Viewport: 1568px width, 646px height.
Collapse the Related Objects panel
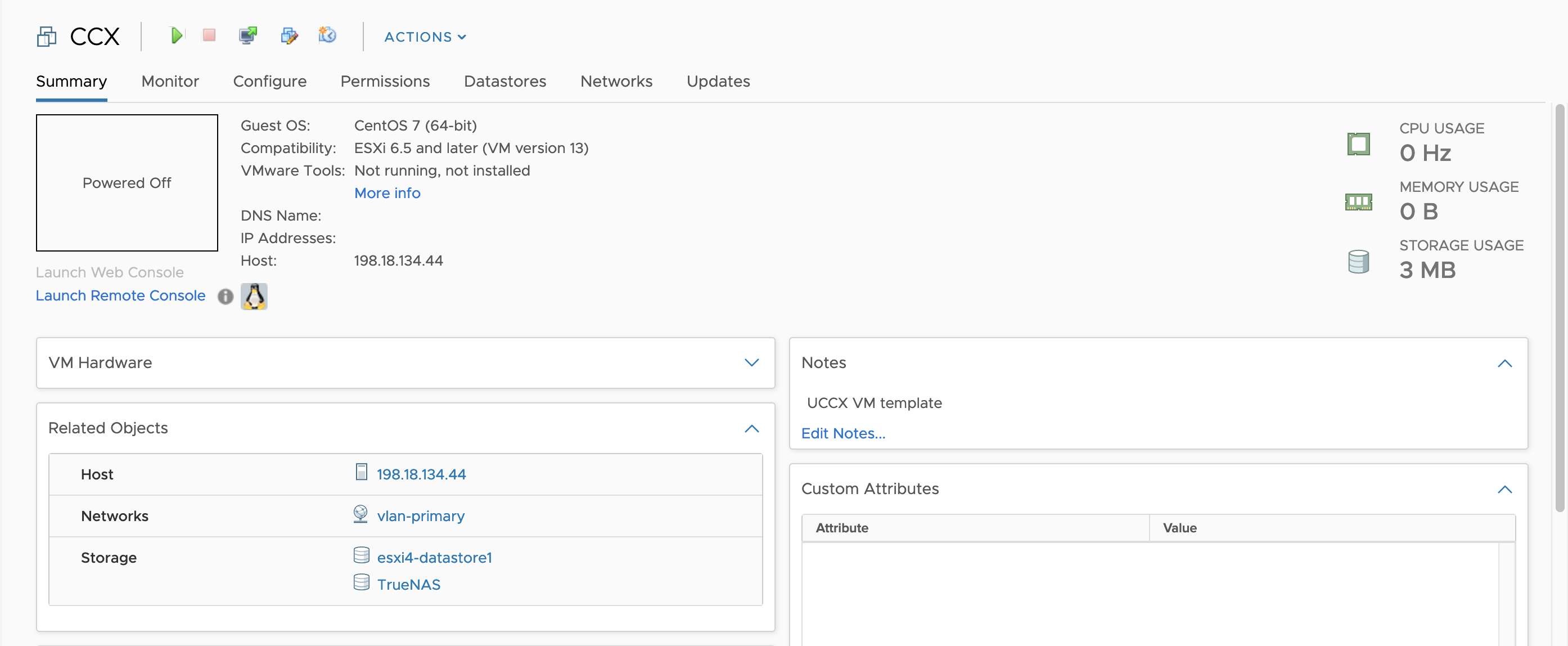[751, 429]
